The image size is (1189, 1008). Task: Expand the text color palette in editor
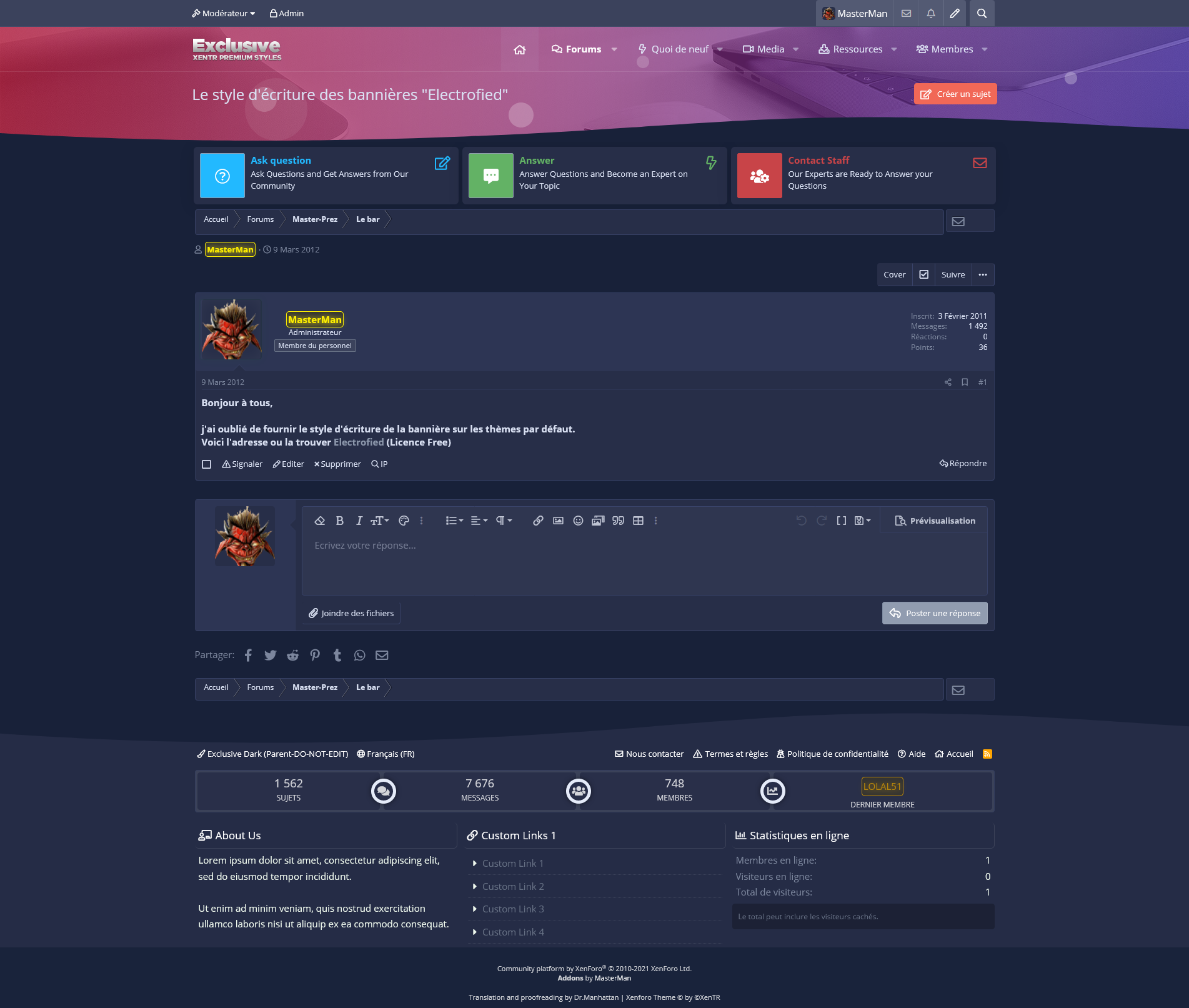point(404,521)
